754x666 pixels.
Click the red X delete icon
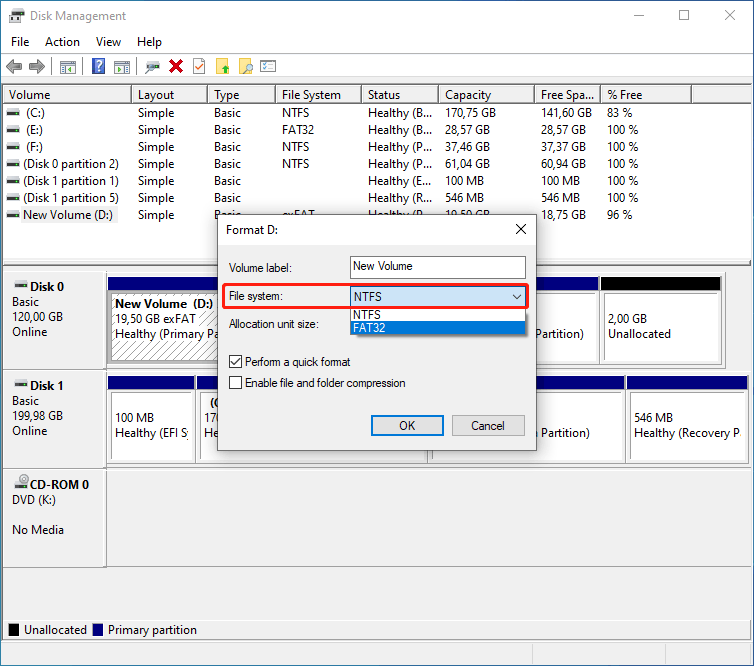coord(176,66)
